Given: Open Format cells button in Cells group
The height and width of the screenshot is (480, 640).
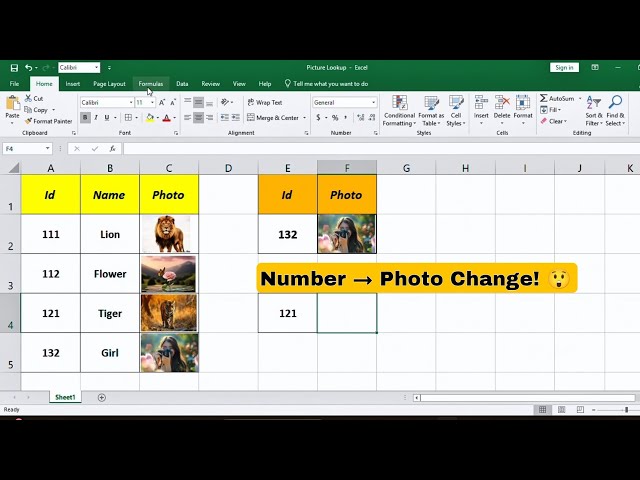Looking at the screenshot, I should (x=523, y=111).
